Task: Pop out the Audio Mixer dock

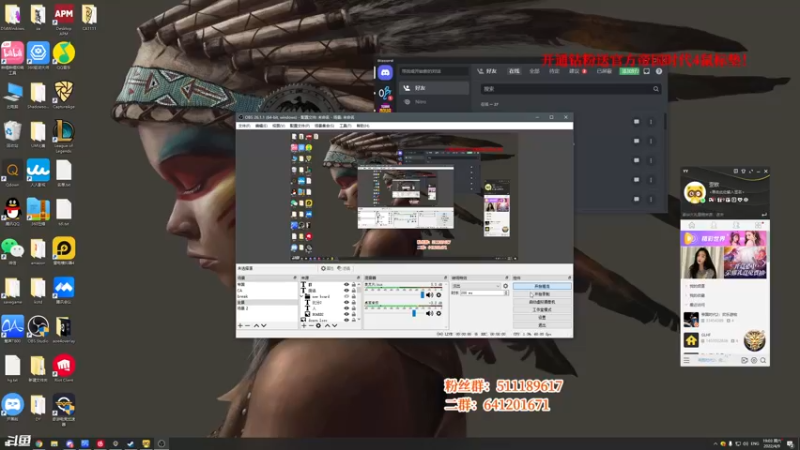Action: pyautogui.click(x=445, y=278)
